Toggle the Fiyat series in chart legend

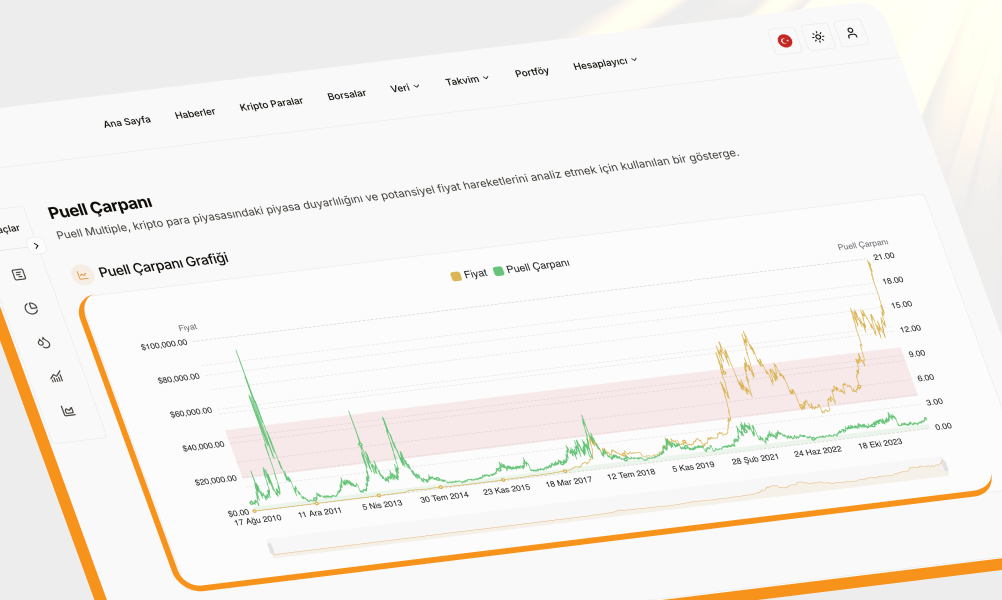[x=470, y=274]
